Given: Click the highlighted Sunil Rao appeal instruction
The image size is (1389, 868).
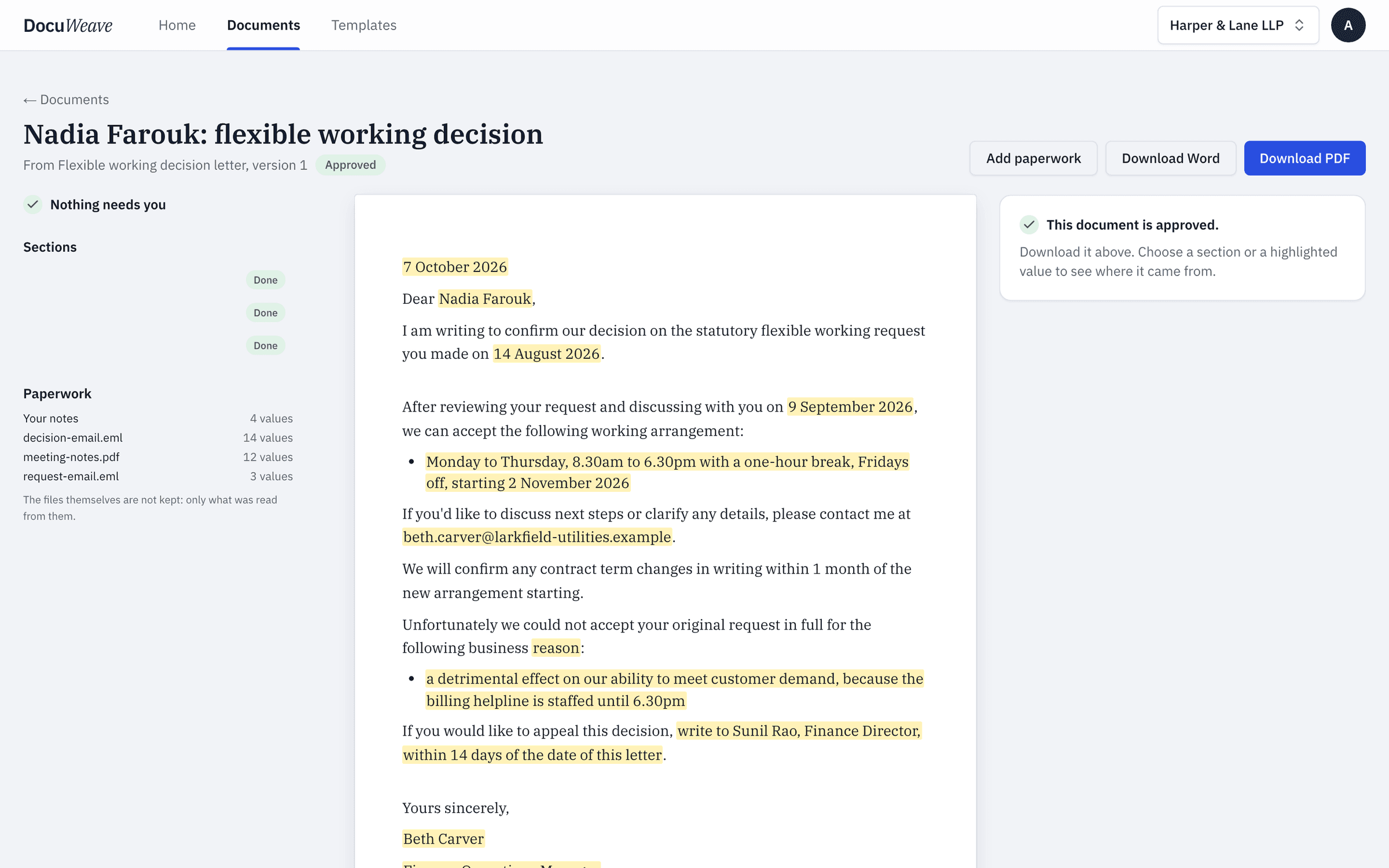Looking at the screenshot, I should [x=662, y=742].
